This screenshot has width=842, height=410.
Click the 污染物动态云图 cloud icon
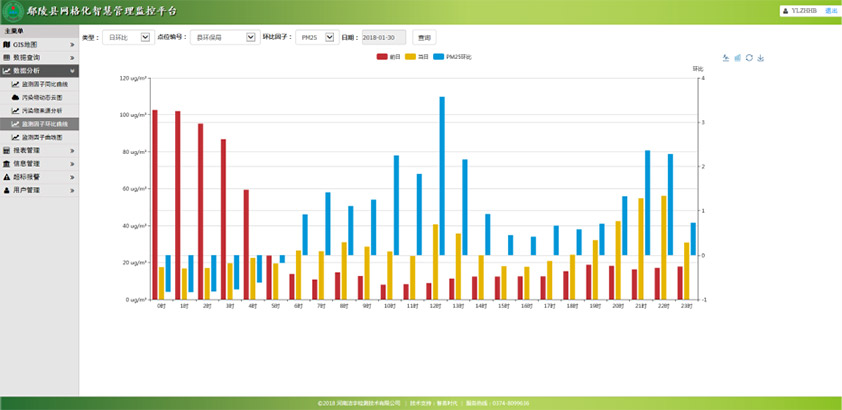coord(15,97)
